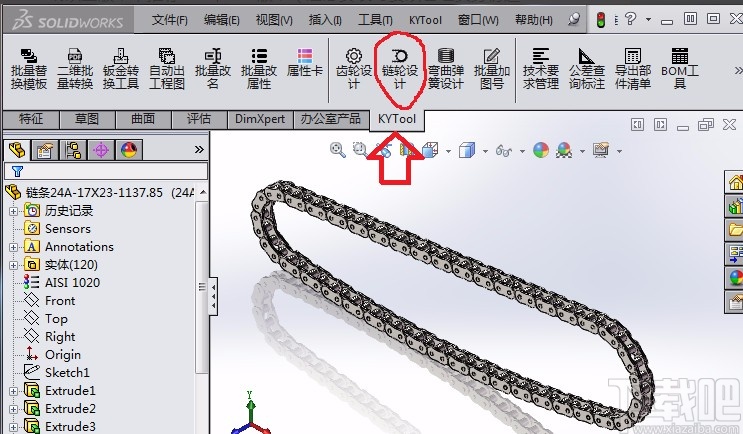Open the 弯曲弹簧设计 tool
Viewport: 743px width, 434px height.
(x=445, y=69)
